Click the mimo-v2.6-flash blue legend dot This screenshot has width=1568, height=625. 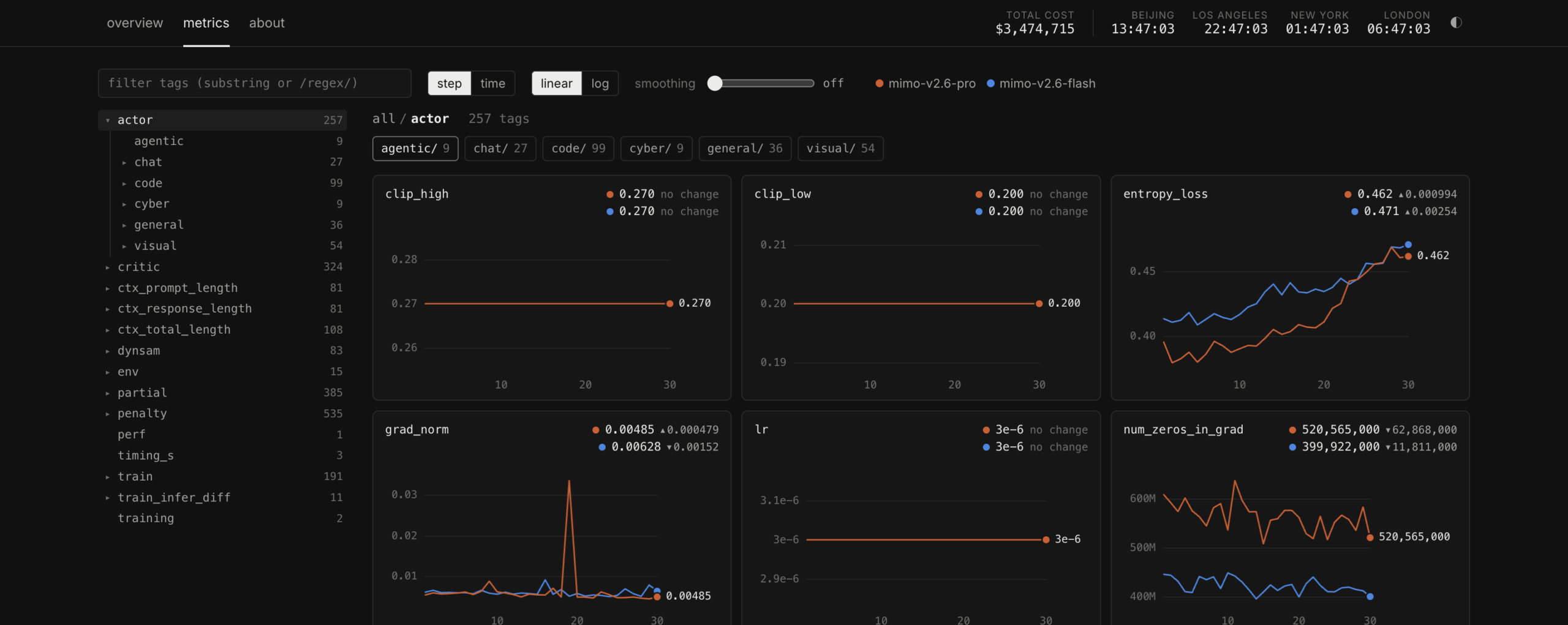pos(990,83)
